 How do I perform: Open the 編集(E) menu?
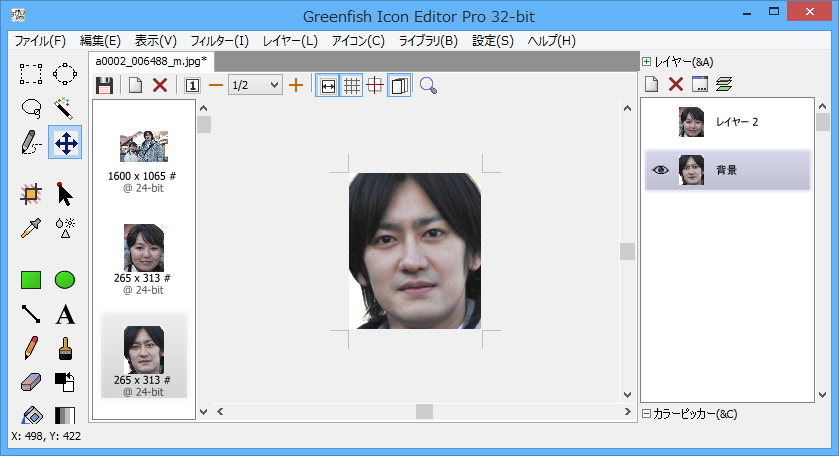click(x=100, y=41)
